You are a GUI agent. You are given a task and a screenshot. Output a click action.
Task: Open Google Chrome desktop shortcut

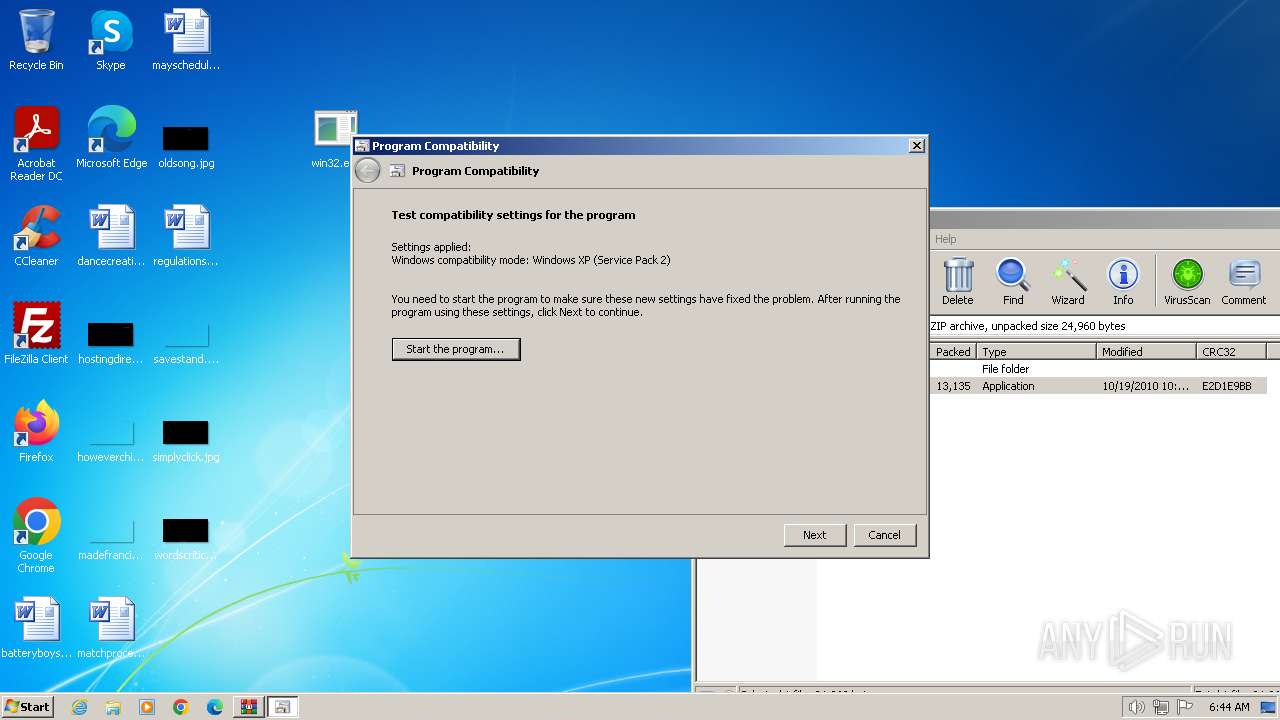(x=36, y=537)
